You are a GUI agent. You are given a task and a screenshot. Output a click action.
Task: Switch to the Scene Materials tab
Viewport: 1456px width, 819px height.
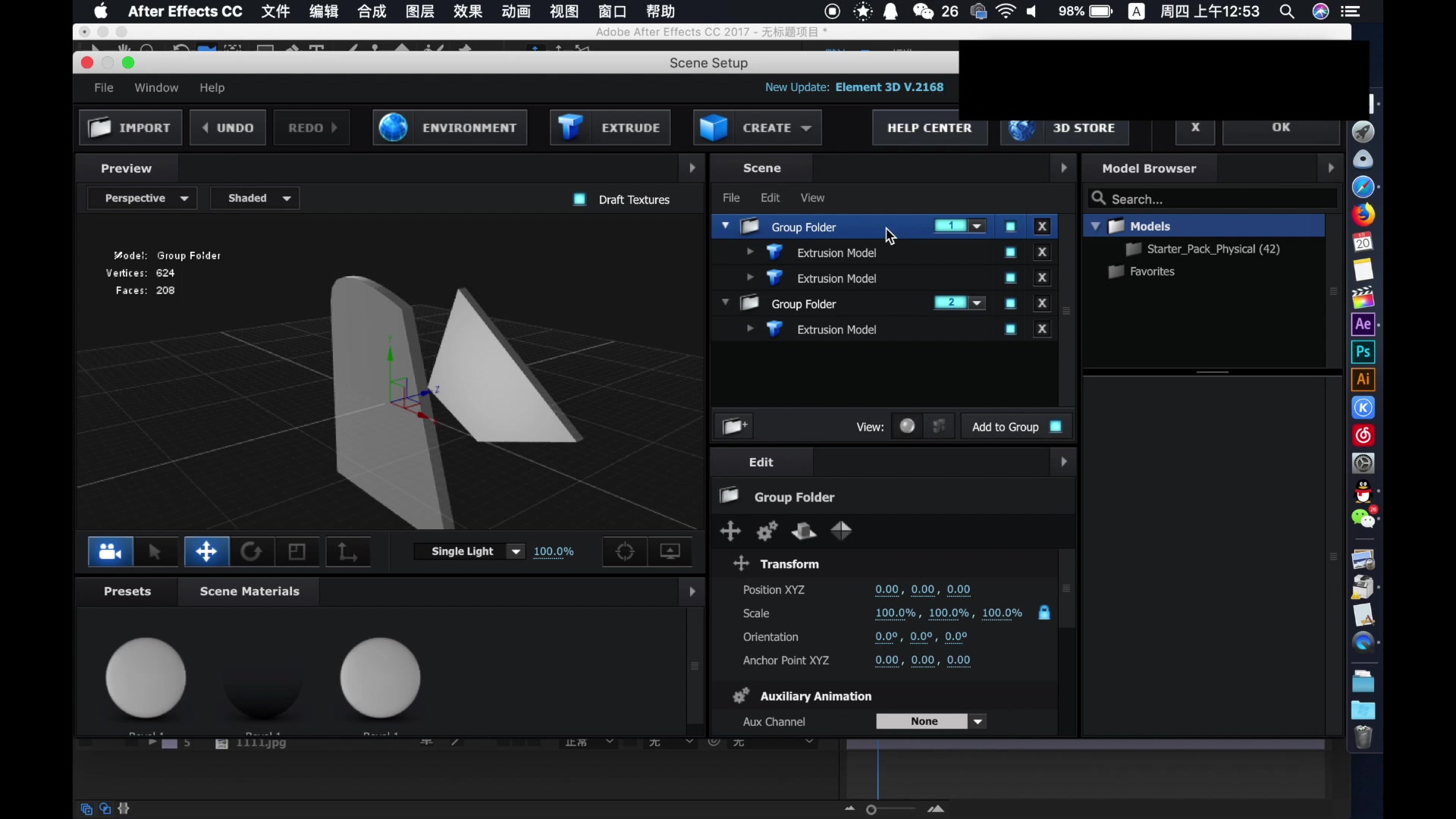249,591
